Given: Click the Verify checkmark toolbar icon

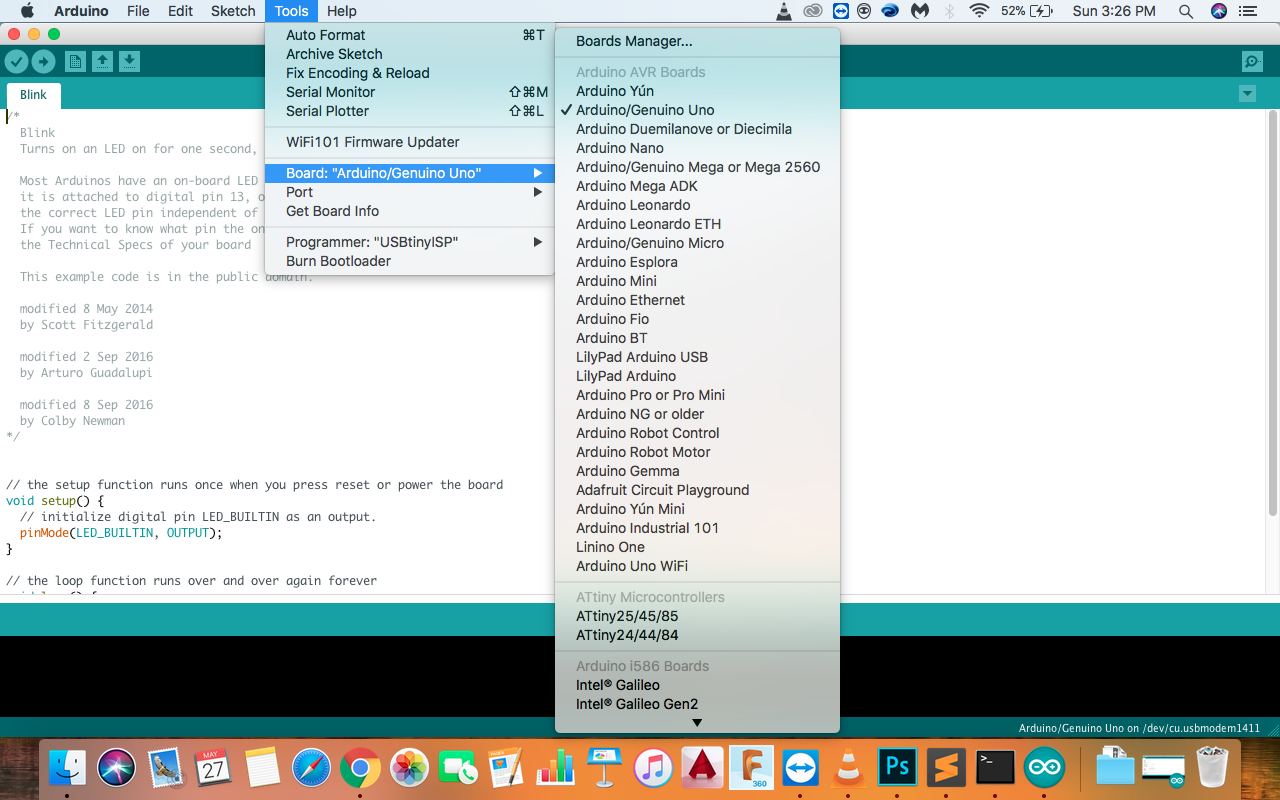Looking at the screenshot, I should [x=17, y=62].
